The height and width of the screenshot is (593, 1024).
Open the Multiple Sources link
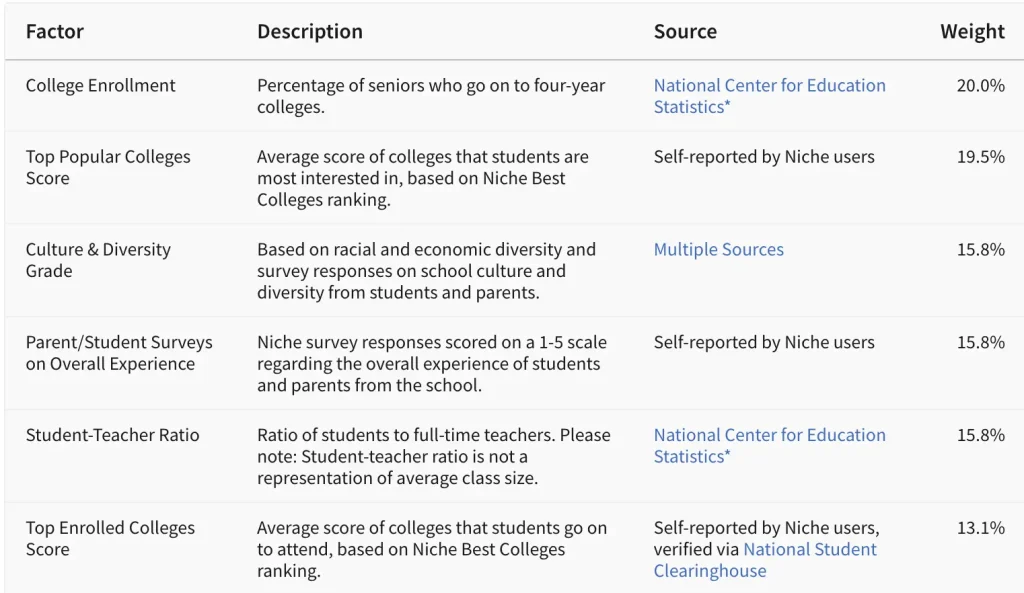pyautogui.click(x=718, y=250)
